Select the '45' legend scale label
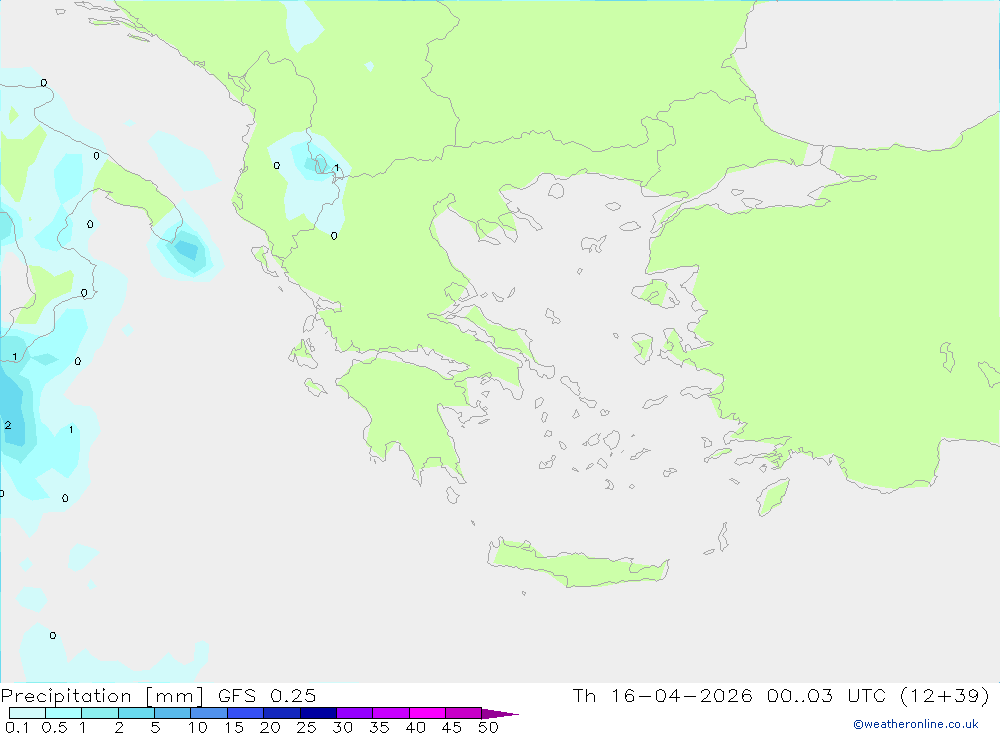Viewport: 1000px width, 733px height. pyautogui.click(x=452, y=727)
